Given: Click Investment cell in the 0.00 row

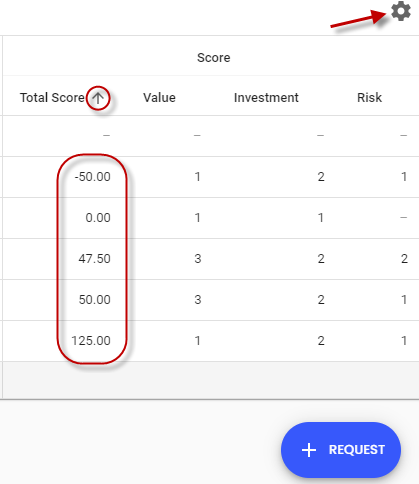Looking at the screenshot, I should coord(321,218).
